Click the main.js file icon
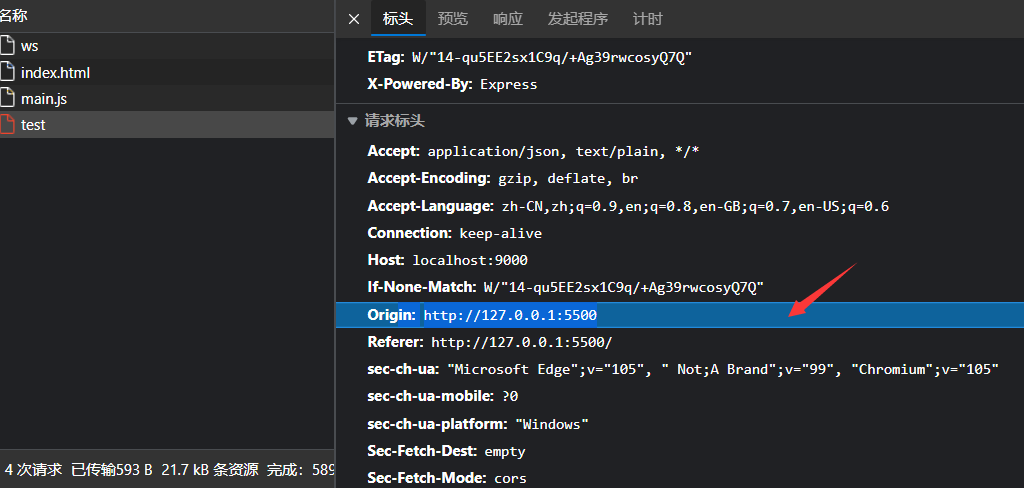1024x488 pixels. click(x=8, y=99)
